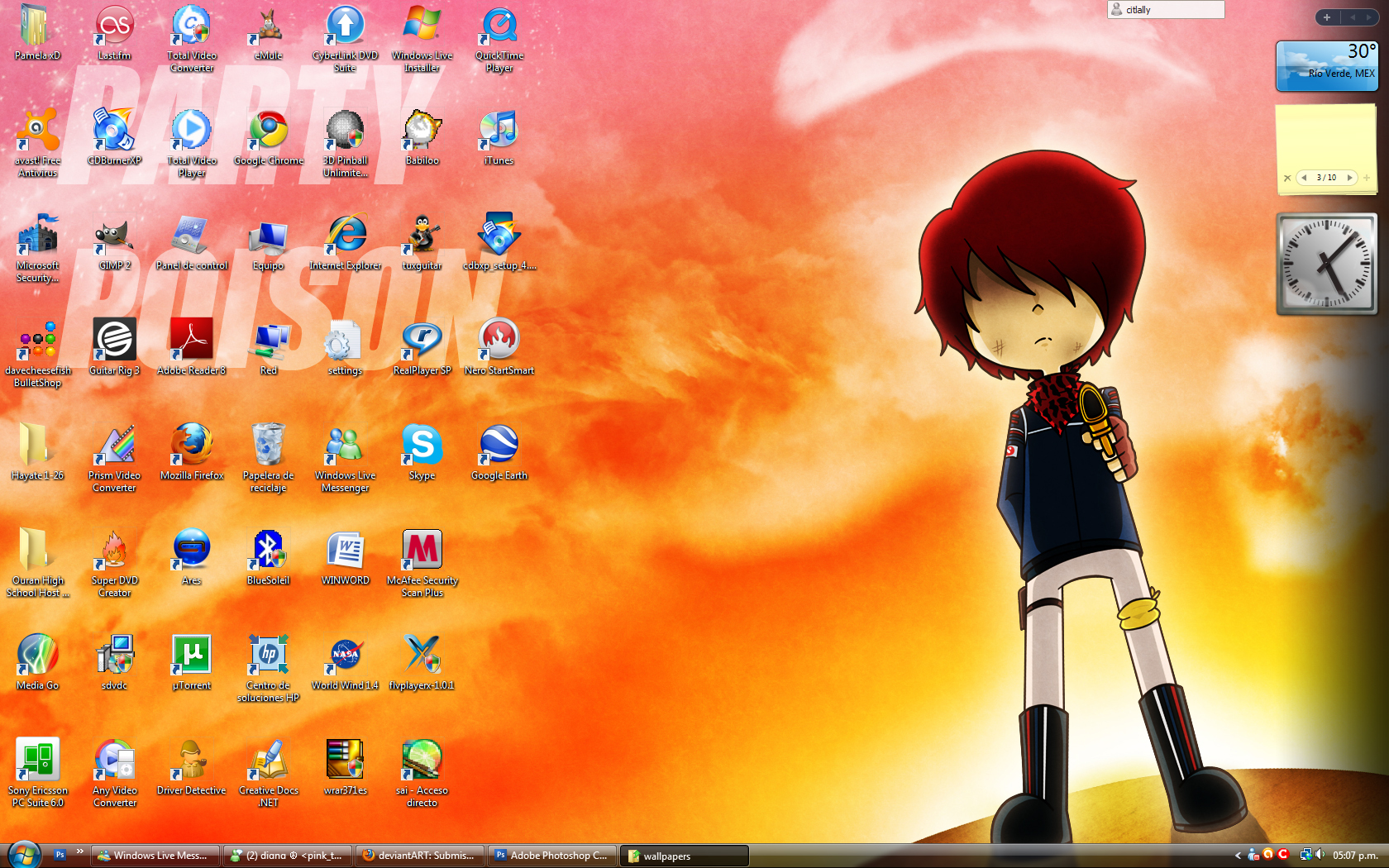This screenshot has width=1389, height=868.
Task: Select wrar371es installer icon
Action: [345, 767]
